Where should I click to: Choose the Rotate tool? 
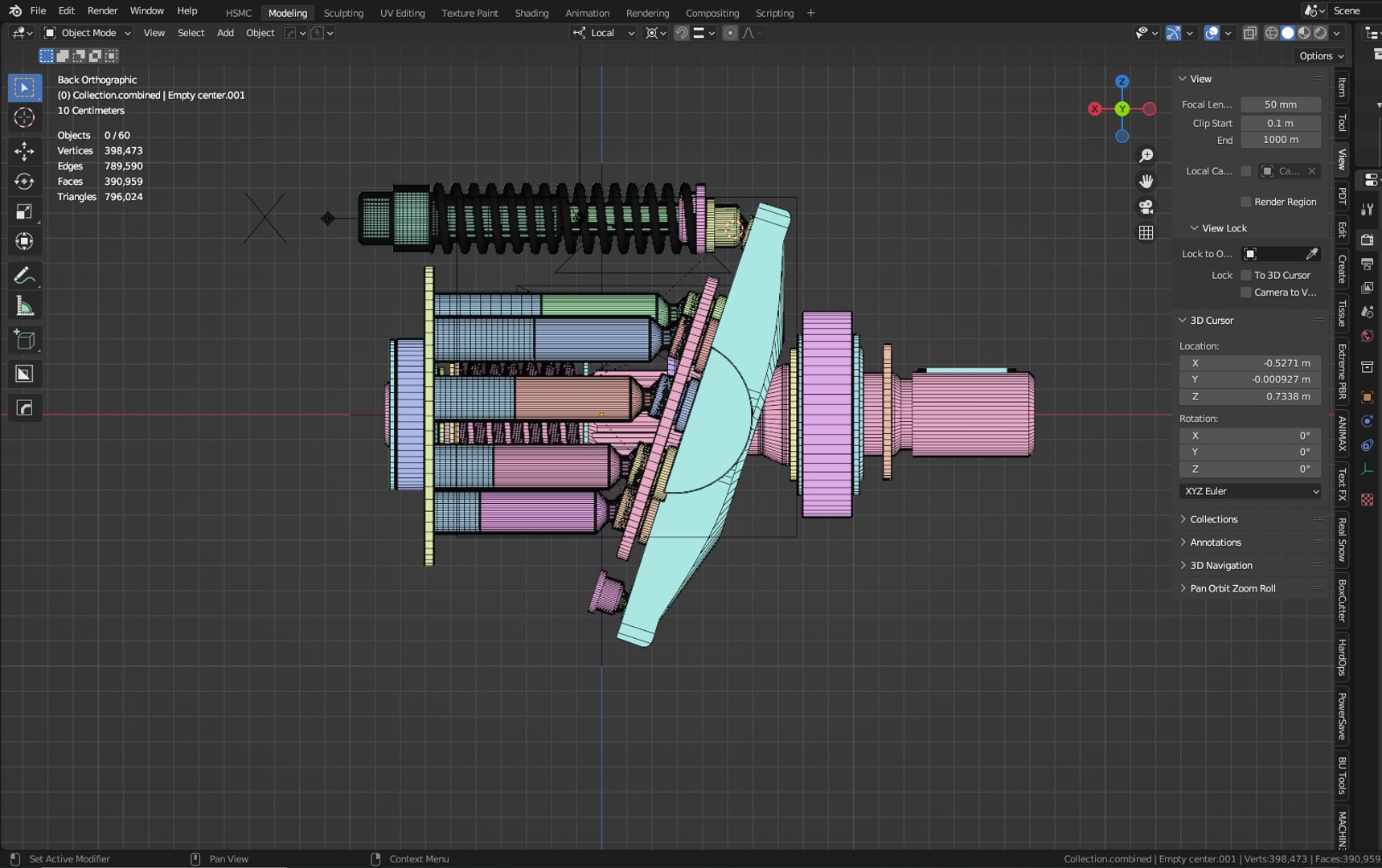point(24,181)
